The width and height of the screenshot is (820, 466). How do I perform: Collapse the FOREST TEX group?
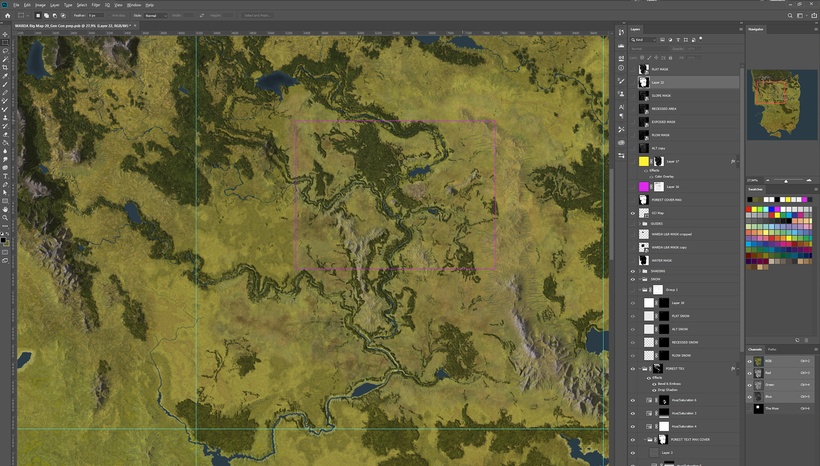640,369
